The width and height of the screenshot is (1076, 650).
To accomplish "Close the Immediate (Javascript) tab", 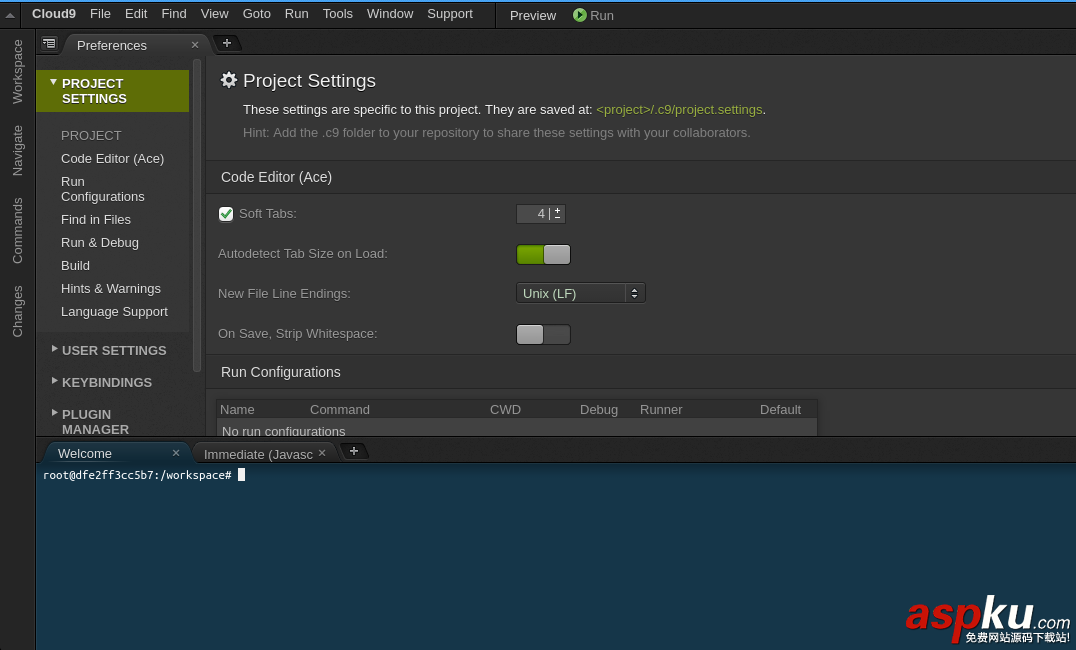I will (322, 453).
